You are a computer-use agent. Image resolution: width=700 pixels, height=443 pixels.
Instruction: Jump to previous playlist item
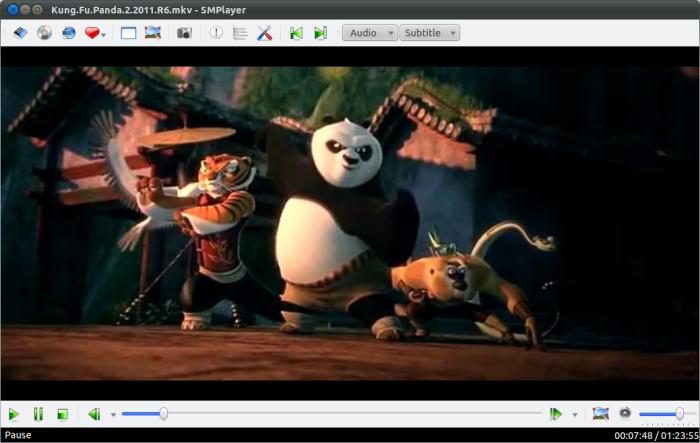click(296, 33)
